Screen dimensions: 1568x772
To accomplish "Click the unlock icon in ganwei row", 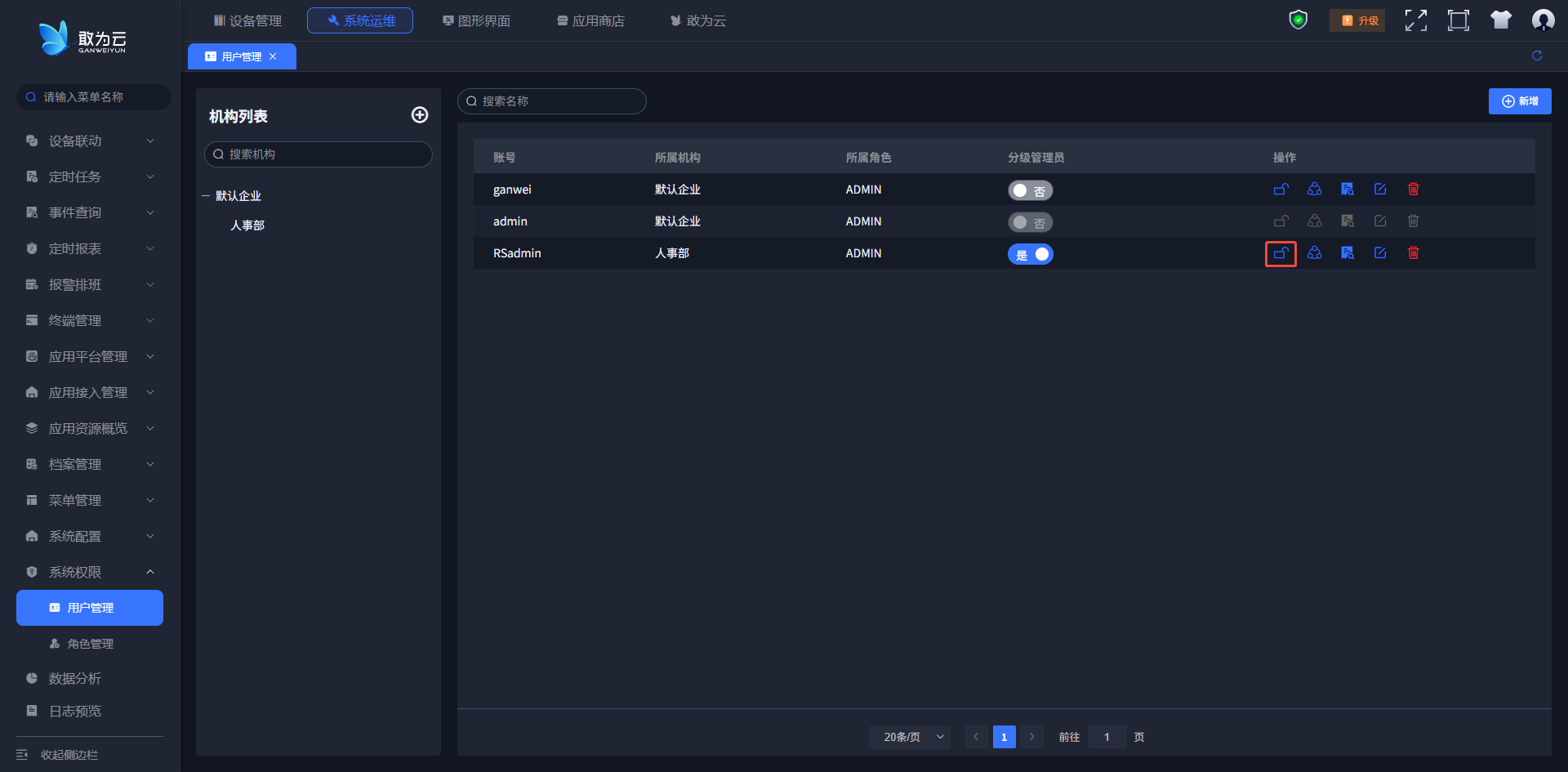I will pos(1281,190).
